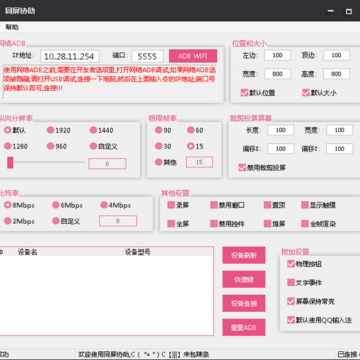
Task: Select the 8Mbps bitrate option
Action: tap(7, 205)
